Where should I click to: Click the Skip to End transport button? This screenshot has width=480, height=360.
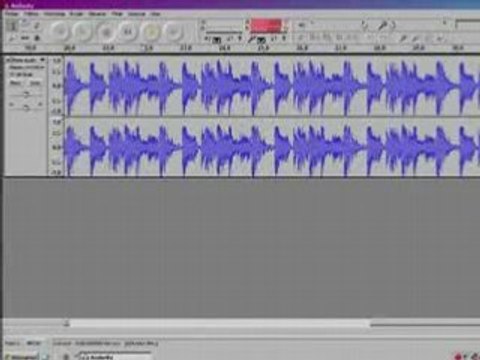pyautogui.click(x=173, y=32)
